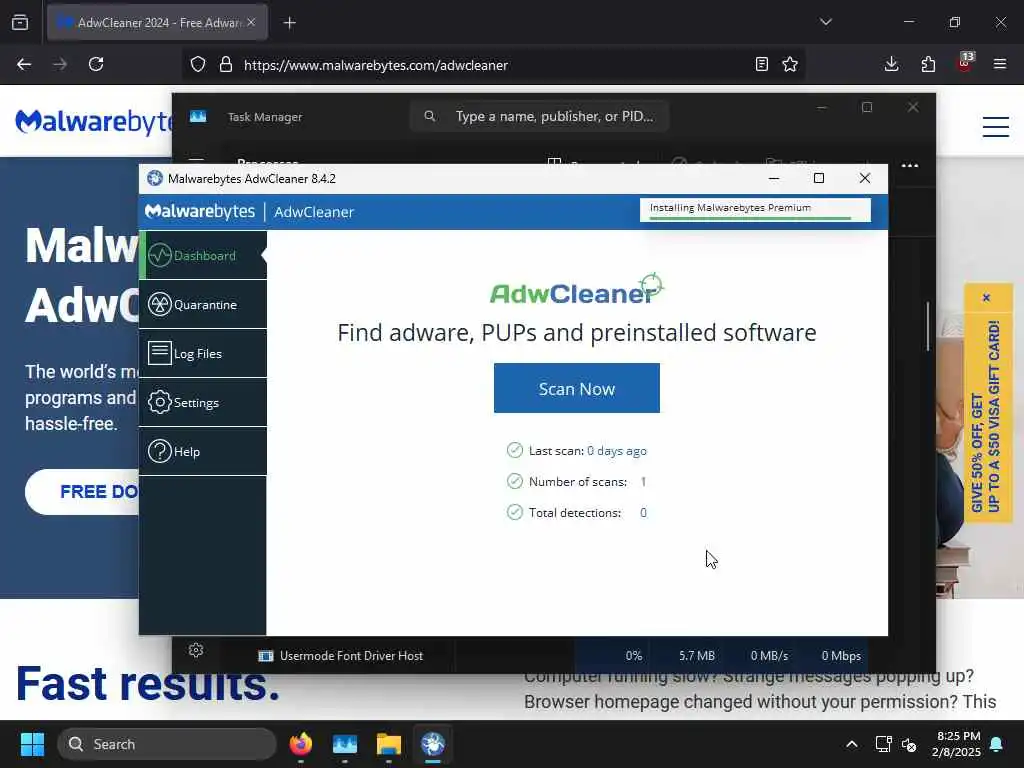Screen dimensions: 1024x768
Task: Open the Log Files section
Action: [x=203, y=353]
